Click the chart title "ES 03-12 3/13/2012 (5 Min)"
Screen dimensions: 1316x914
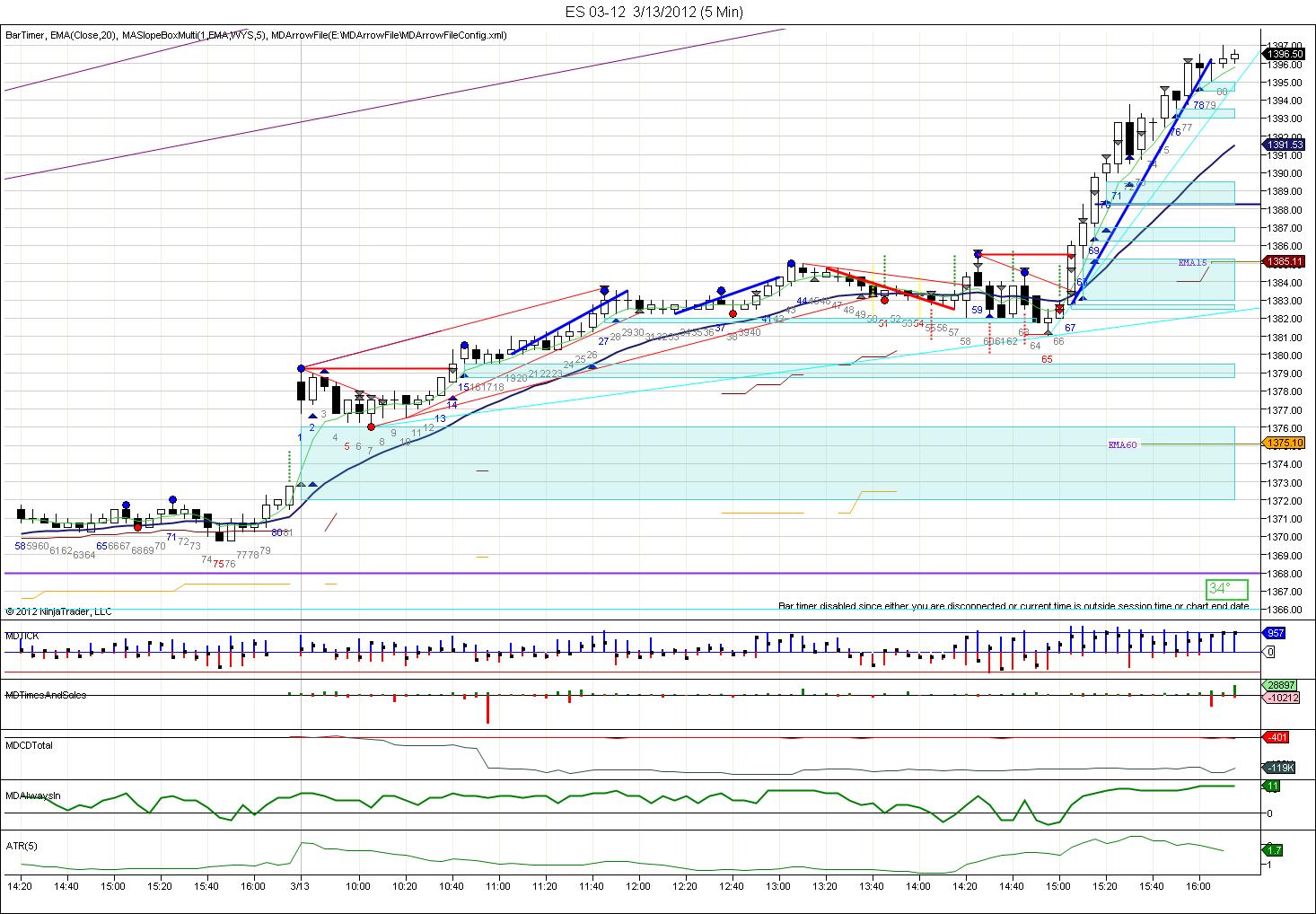(654, 12)
